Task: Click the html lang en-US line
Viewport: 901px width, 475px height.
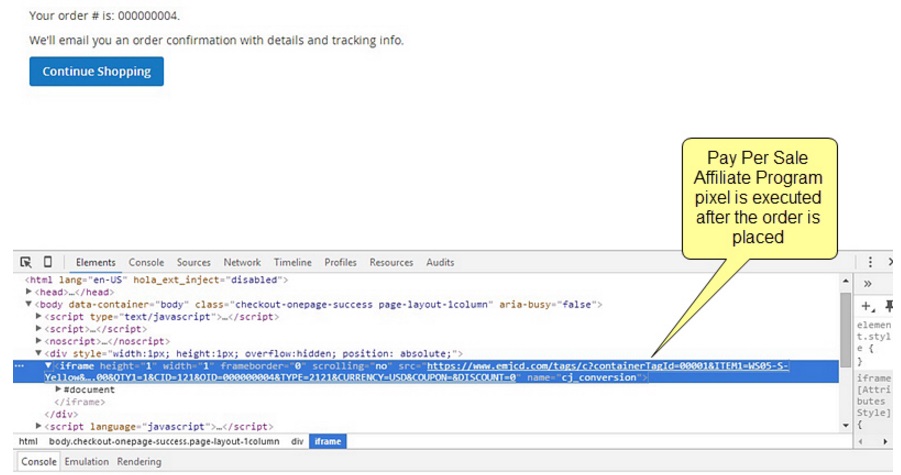Action: point(156,280)
